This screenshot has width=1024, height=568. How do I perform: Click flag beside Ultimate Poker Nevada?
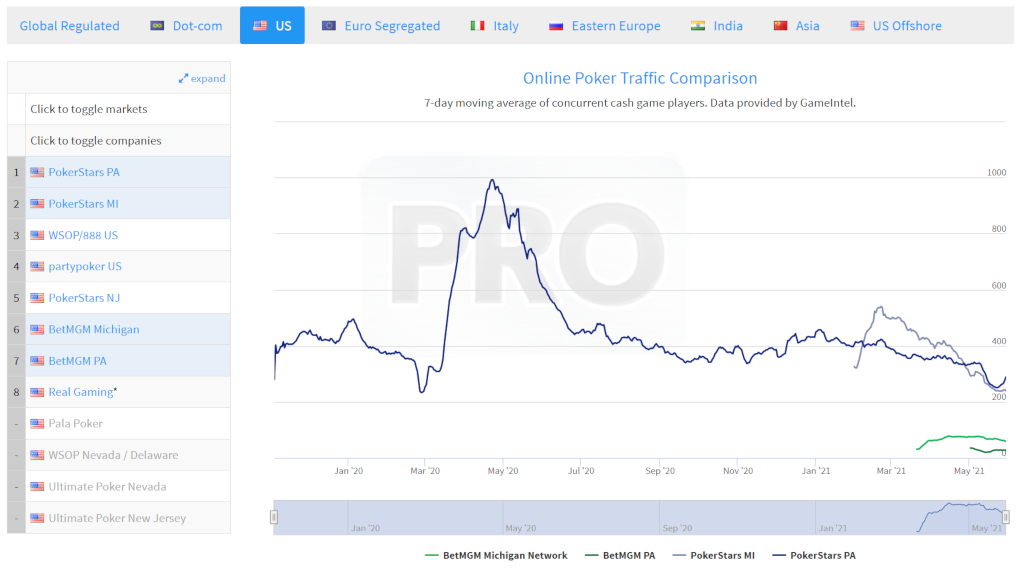tap(37, 486)
